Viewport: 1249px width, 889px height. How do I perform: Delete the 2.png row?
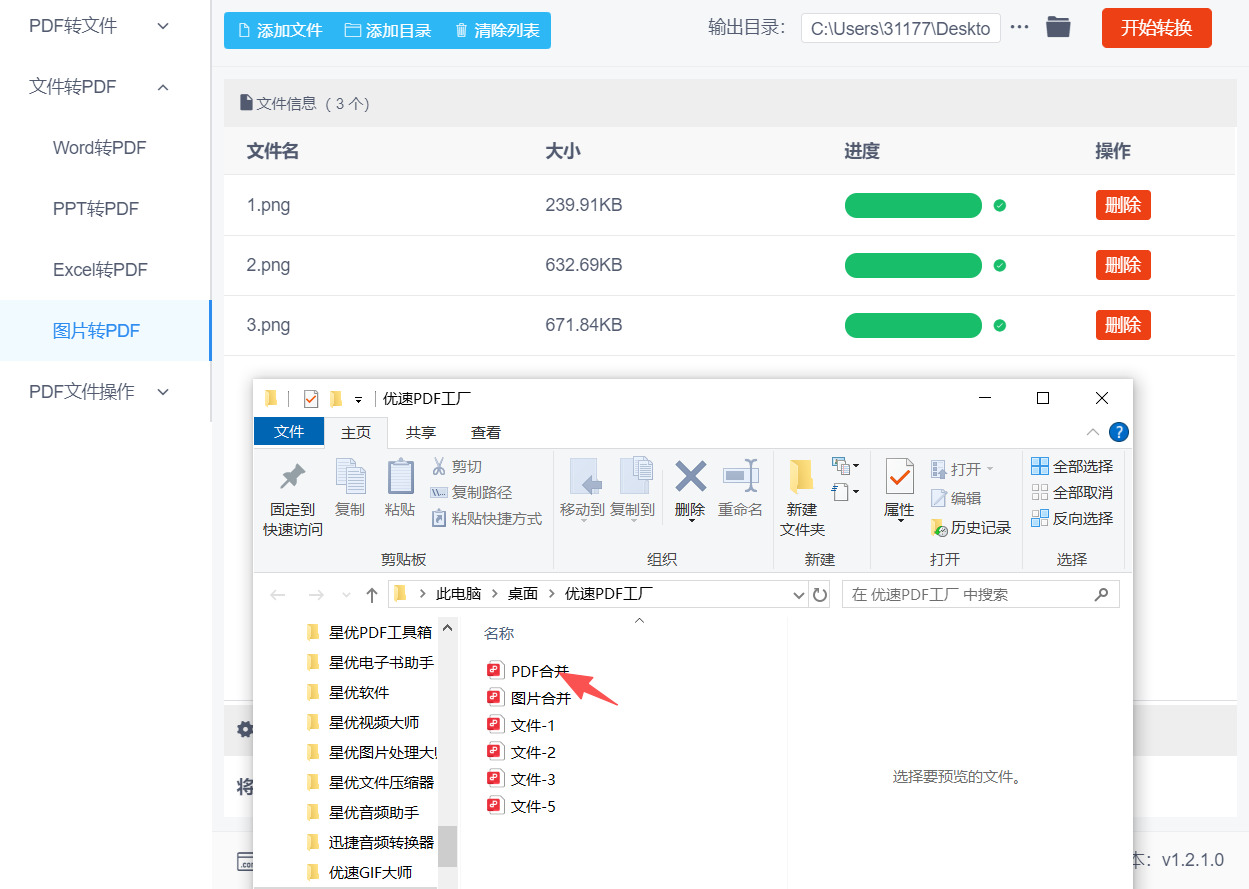pyautogui.click(x=1123, y=265)
